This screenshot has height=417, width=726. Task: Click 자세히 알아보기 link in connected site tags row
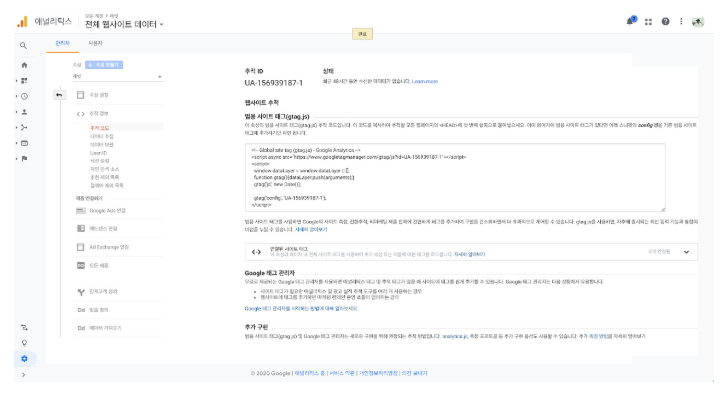(469, 255)
